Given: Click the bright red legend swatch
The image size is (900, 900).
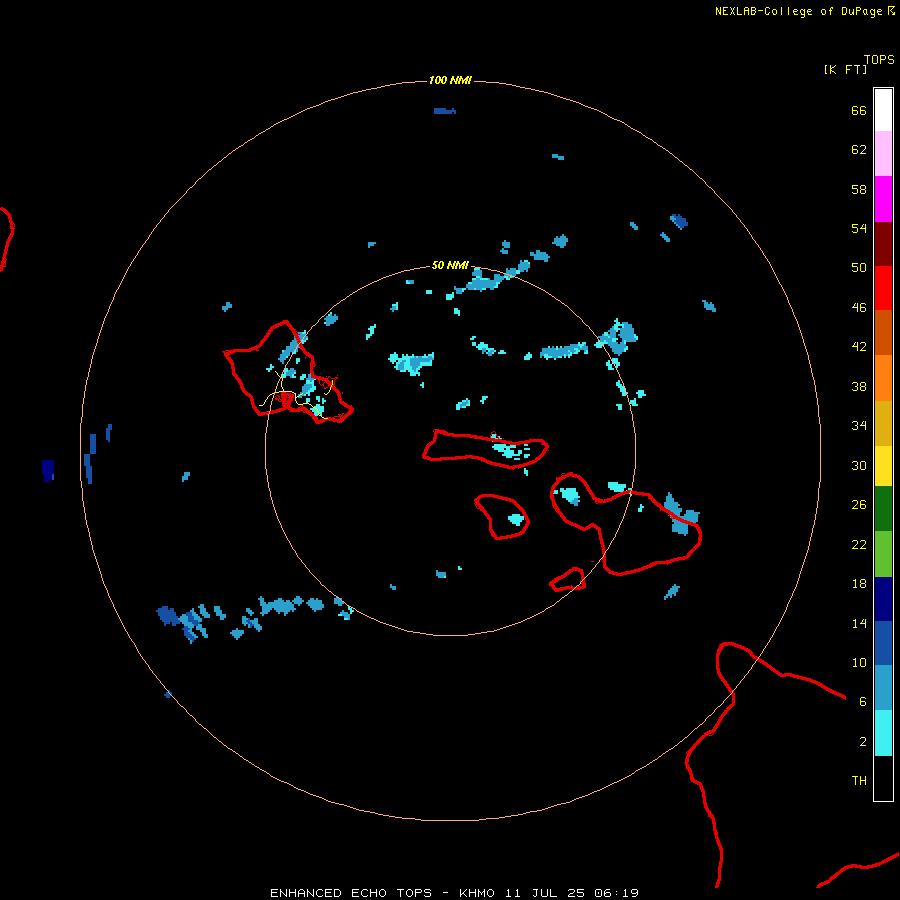Looking at the screenshot, I should pos(883,288).
